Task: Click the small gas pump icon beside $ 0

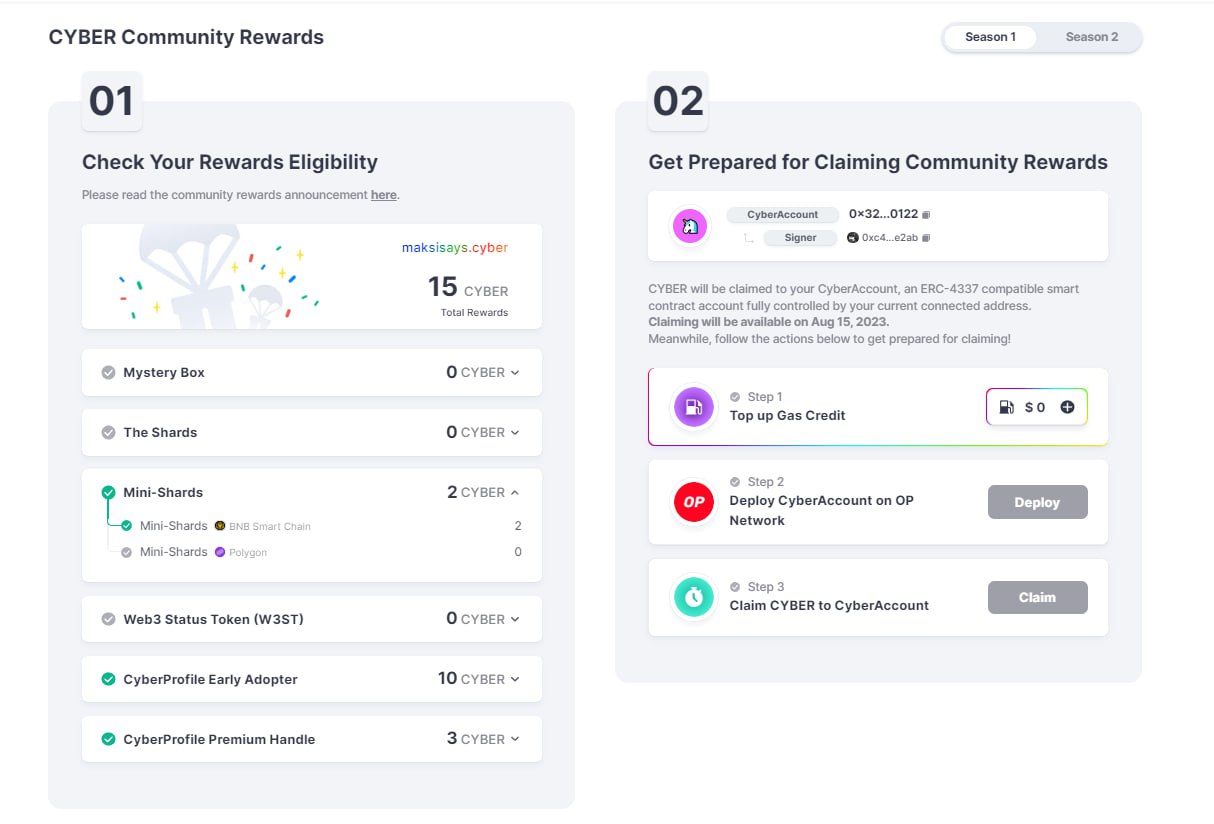Action: (x=1005, y=407)
